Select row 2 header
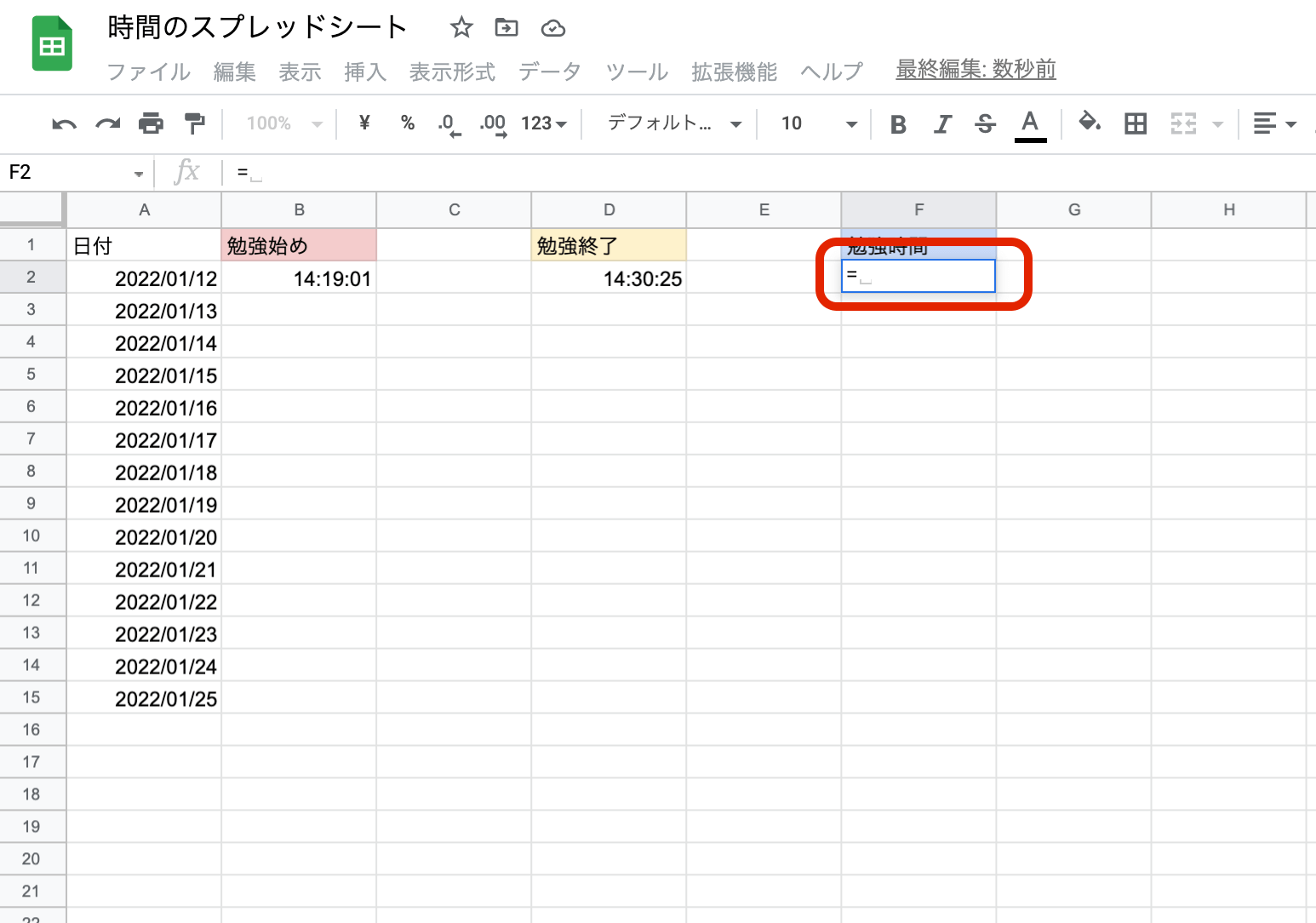1316x923 pixels. pyautogui.click(x=31, y=277)
